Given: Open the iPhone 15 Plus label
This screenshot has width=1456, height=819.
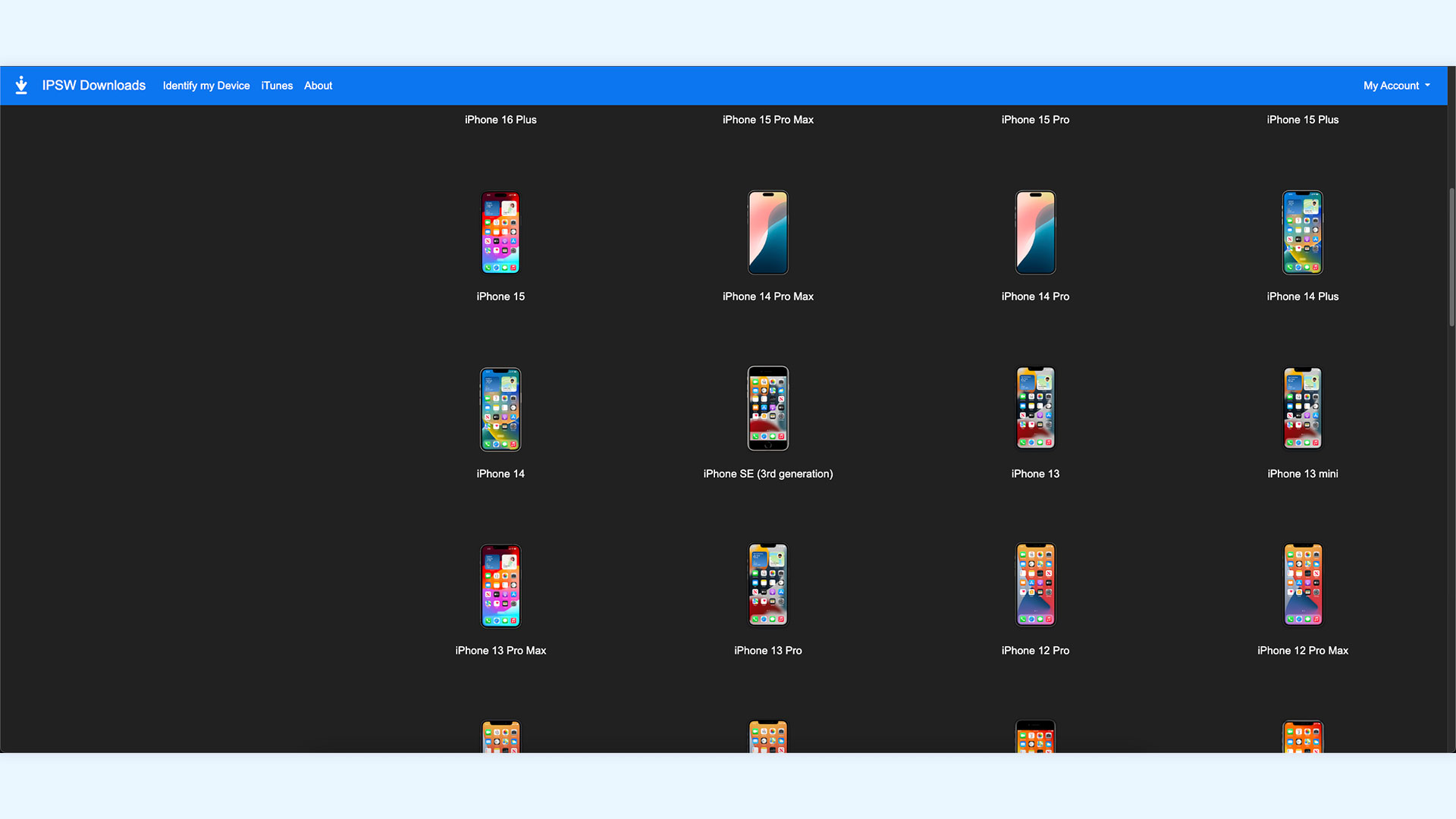Looking at the screenshot, I should click(x=1303, y=120).
